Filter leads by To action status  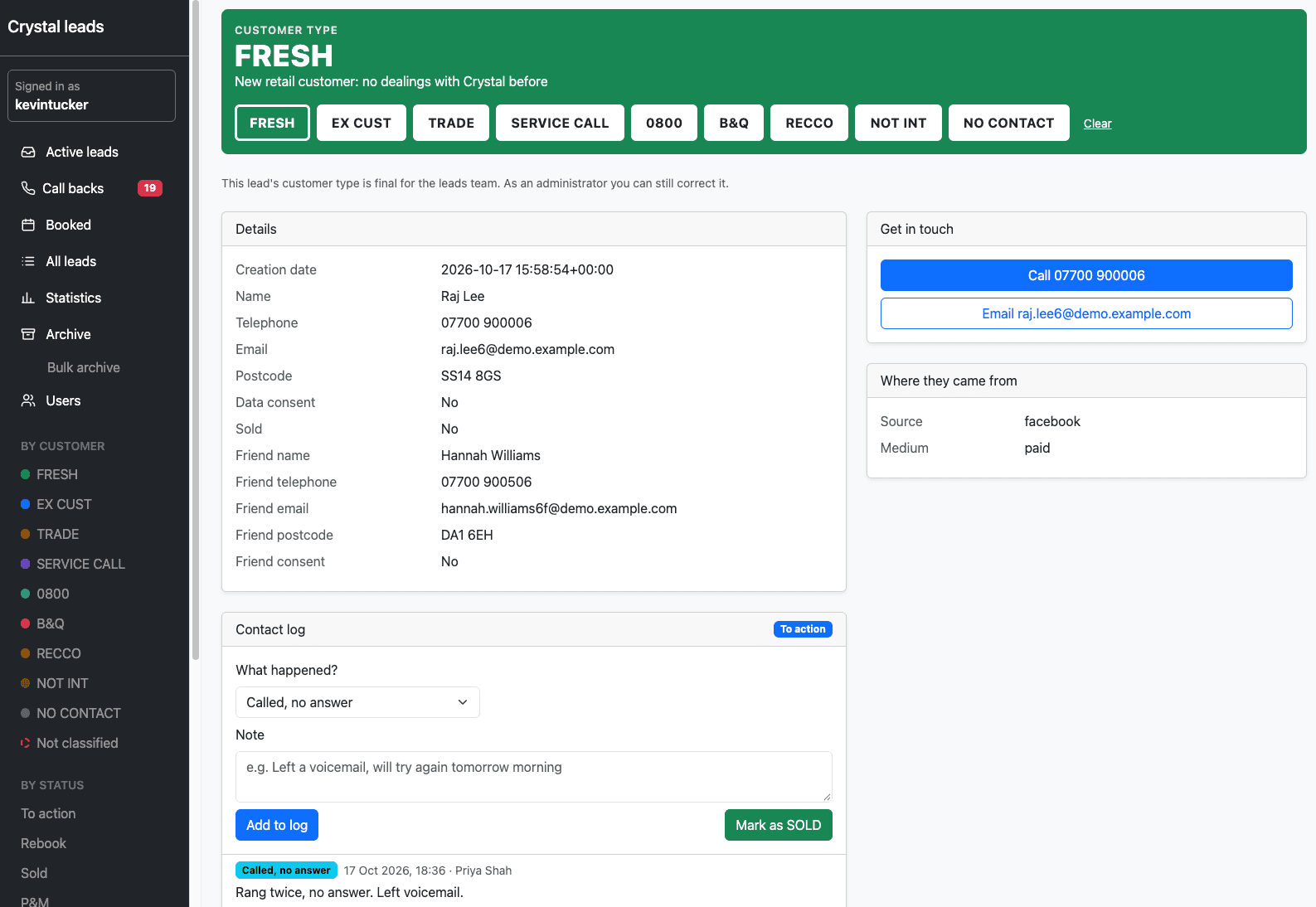(48, 813)
